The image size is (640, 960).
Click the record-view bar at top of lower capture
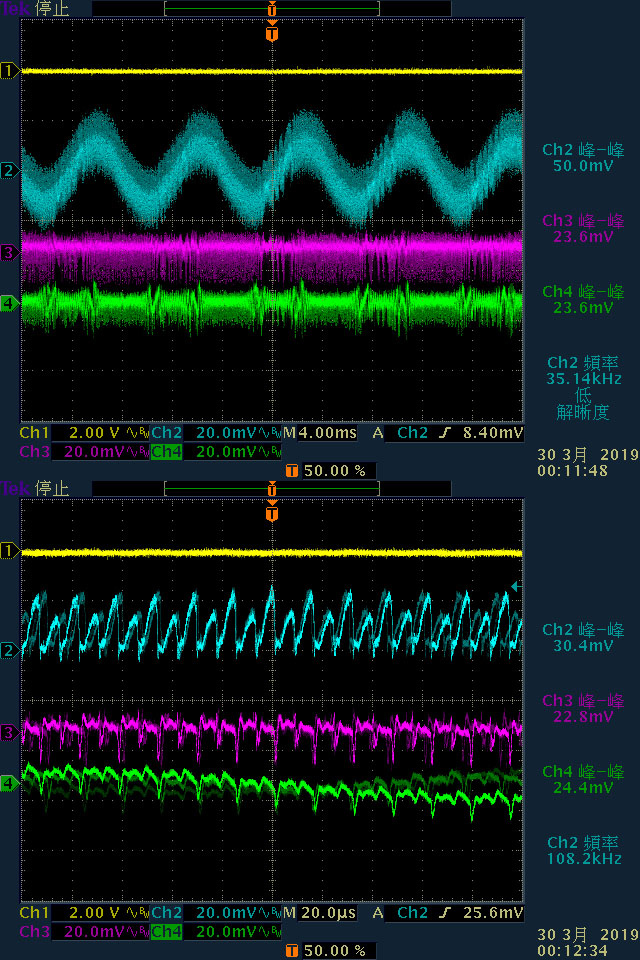point(272,489)
